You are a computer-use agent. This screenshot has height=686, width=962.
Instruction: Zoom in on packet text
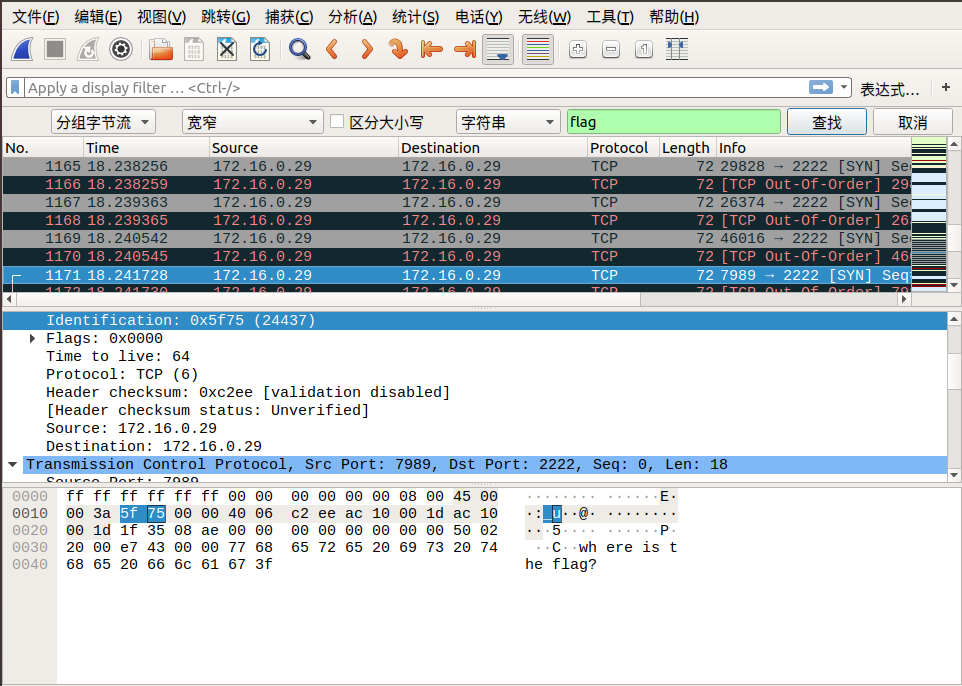(577, 49)
